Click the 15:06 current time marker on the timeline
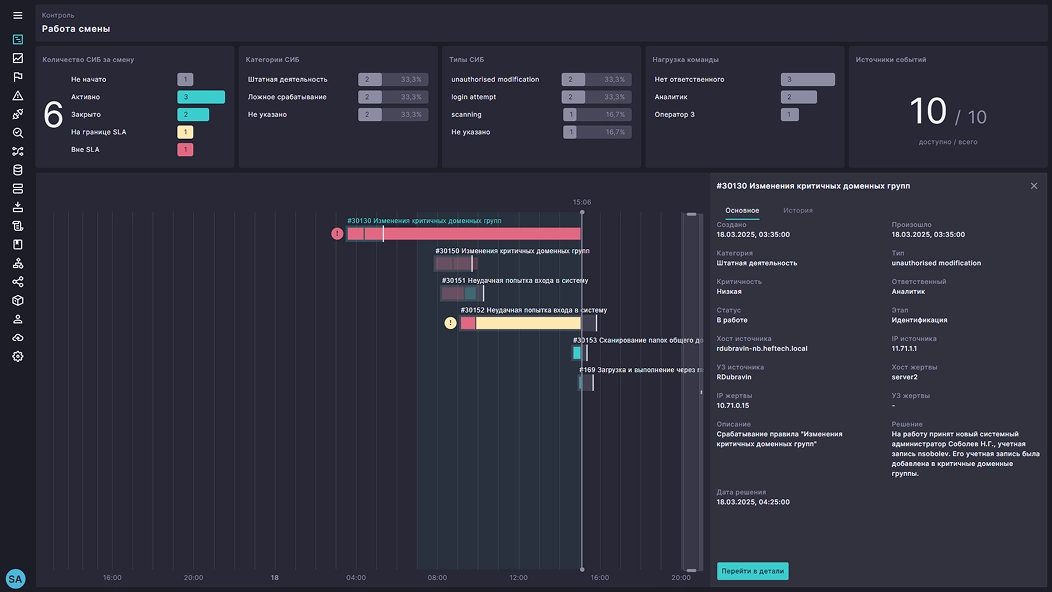Viewport: 1052px width, 592px height. [581, 202]
